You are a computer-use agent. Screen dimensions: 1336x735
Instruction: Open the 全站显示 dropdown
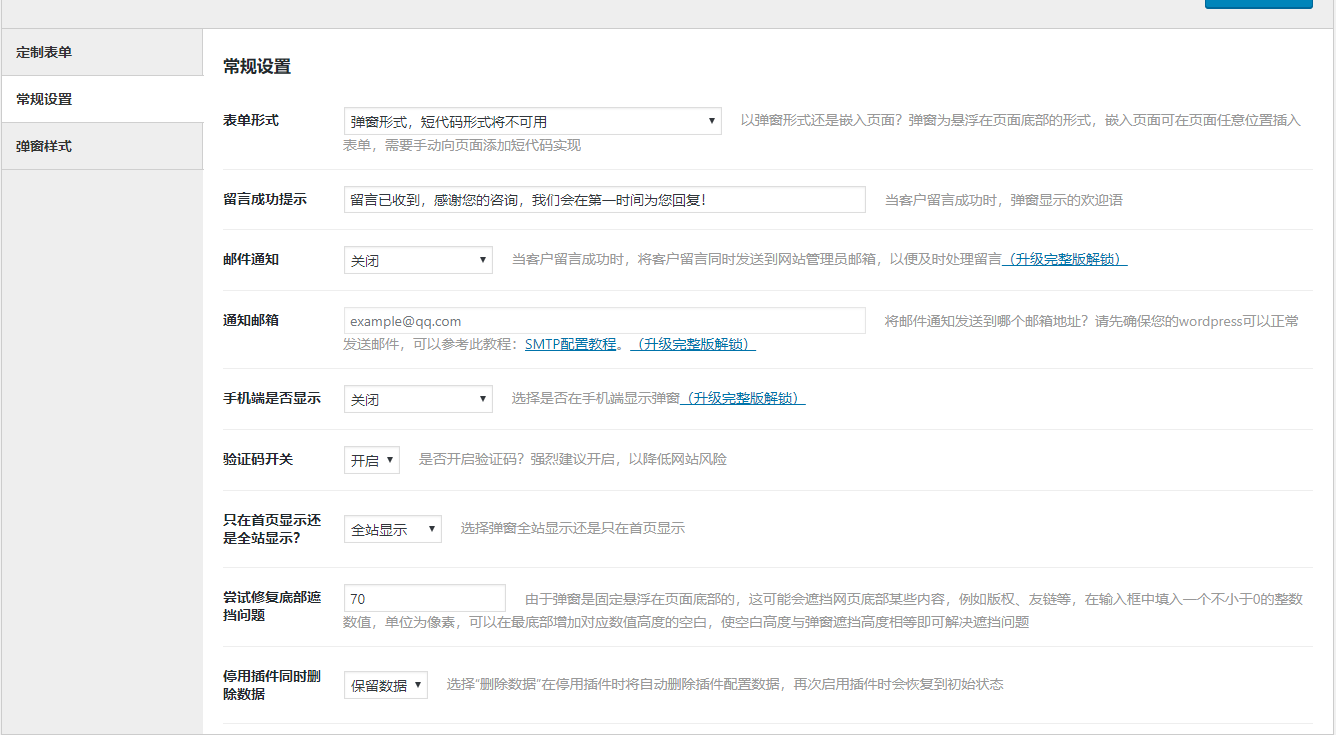click(x=392, y=529)
